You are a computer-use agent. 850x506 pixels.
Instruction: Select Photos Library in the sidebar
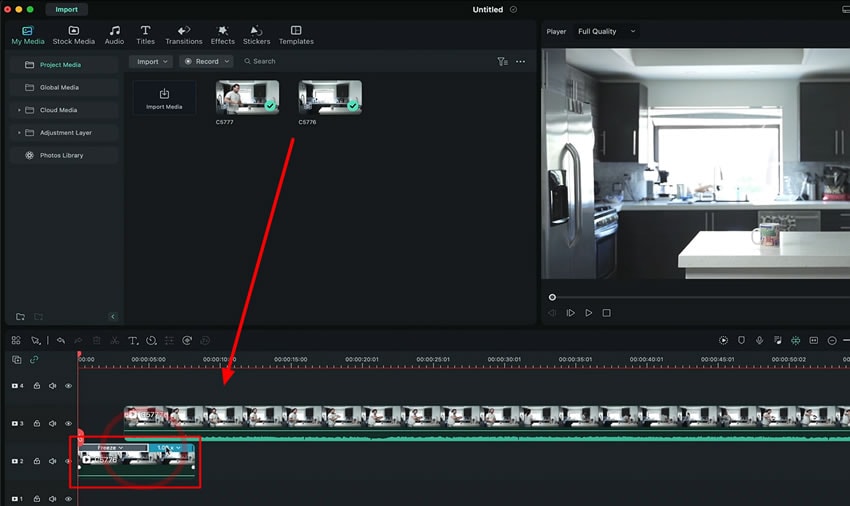(63, 155)
